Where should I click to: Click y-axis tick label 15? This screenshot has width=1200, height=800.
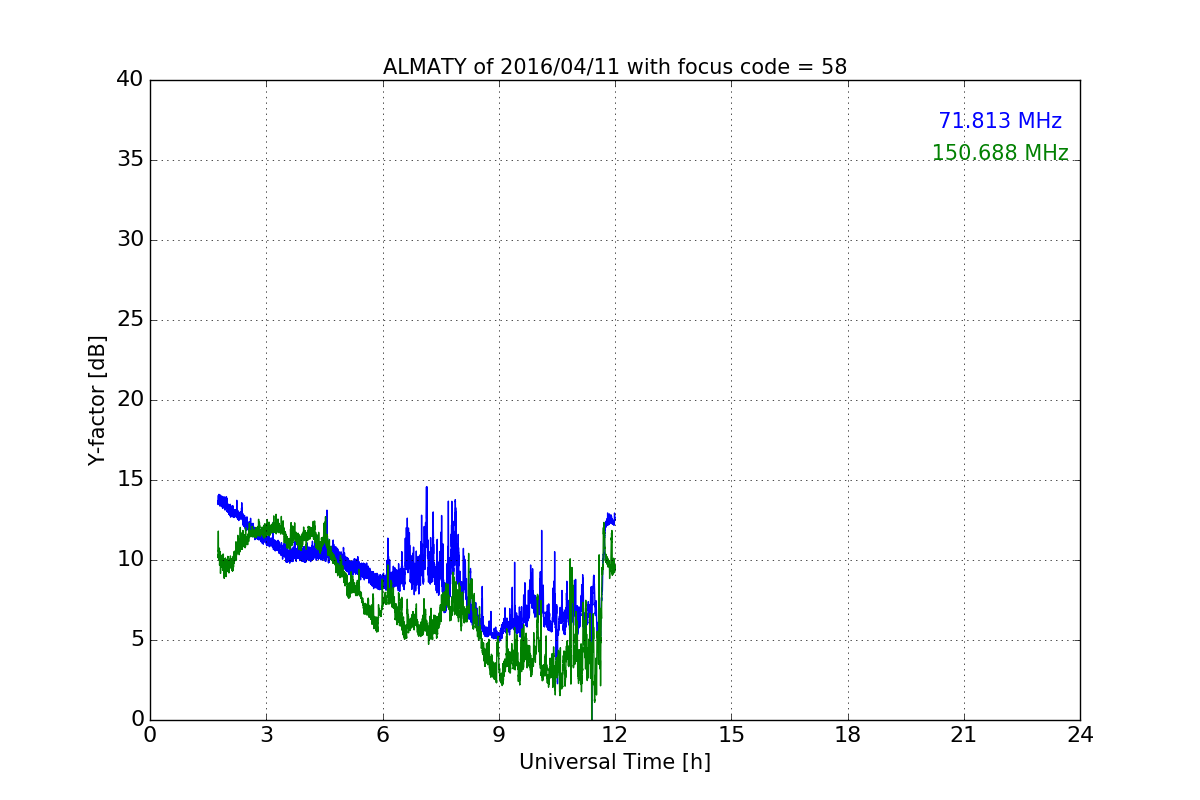pos(130,480)
